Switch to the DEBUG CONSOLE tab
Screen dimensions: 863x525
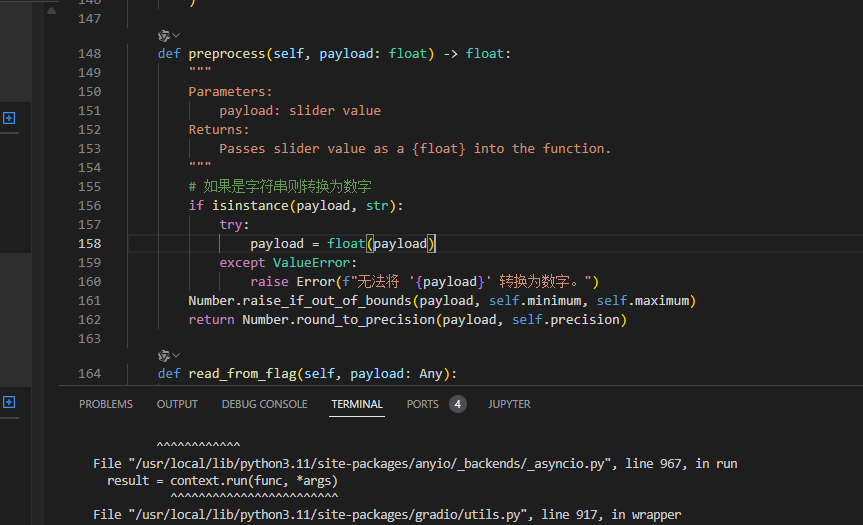(x=264, y=404)
